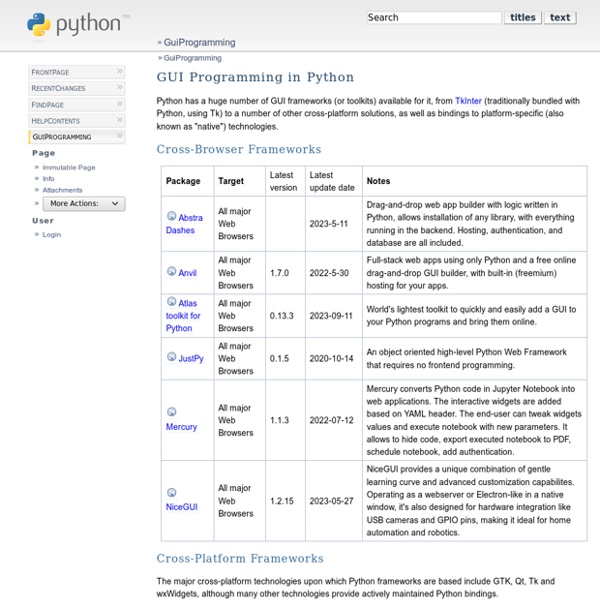Open the Abstra Dashes link
Viewport: 600px width, 600px height.
pos(184,224)
